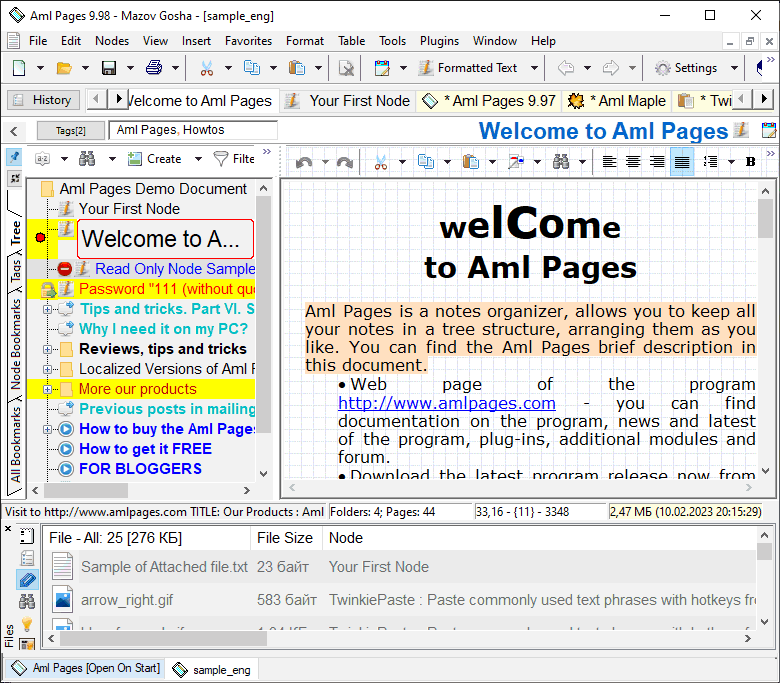780x683 pixels.
Task: Open the Nodes menu
Action: (x=112, y=41)
